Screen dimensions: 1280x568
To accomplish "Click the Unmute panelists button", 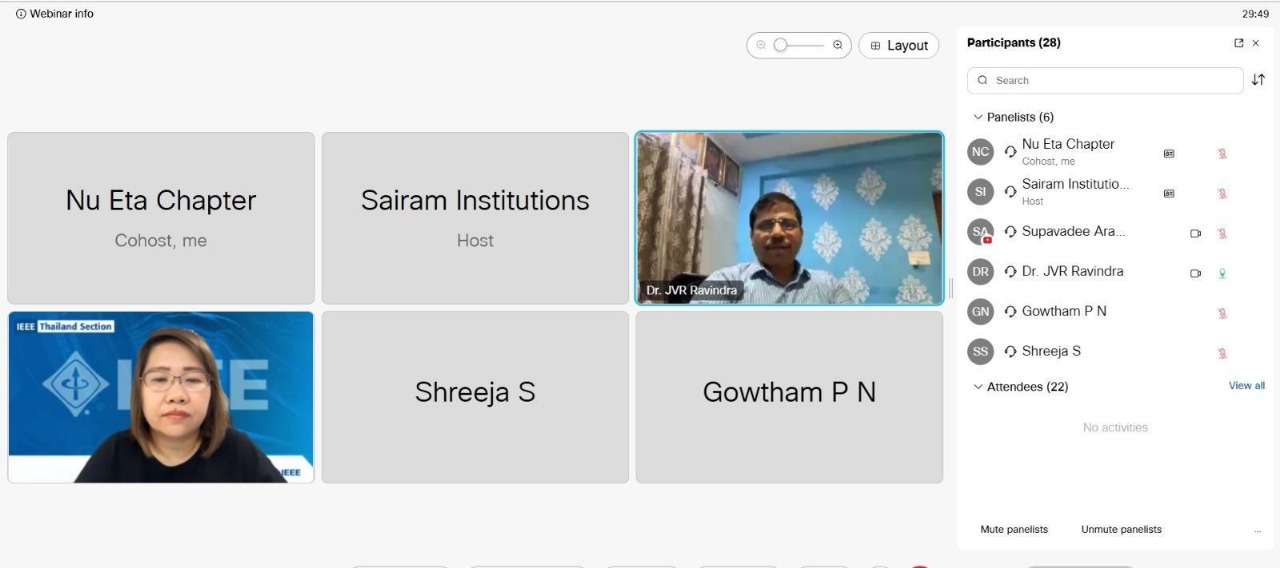I will point(1121,529).
